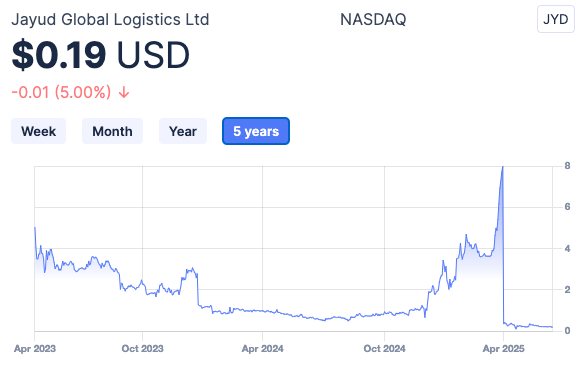Screen dimensions: 584x366
Task: Click the JYD ticker badge
Action: 555,19
